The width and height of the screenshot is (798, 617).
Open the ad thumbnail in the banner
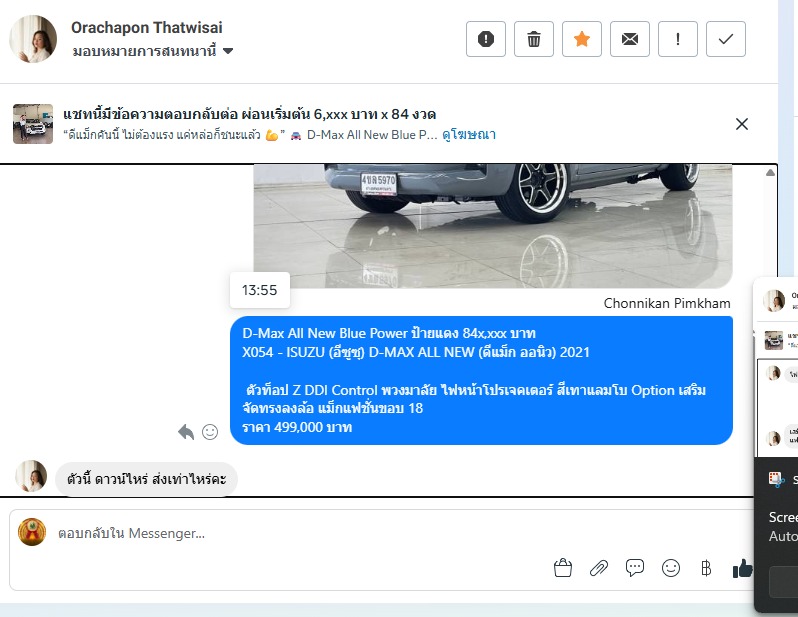point(33,124)
